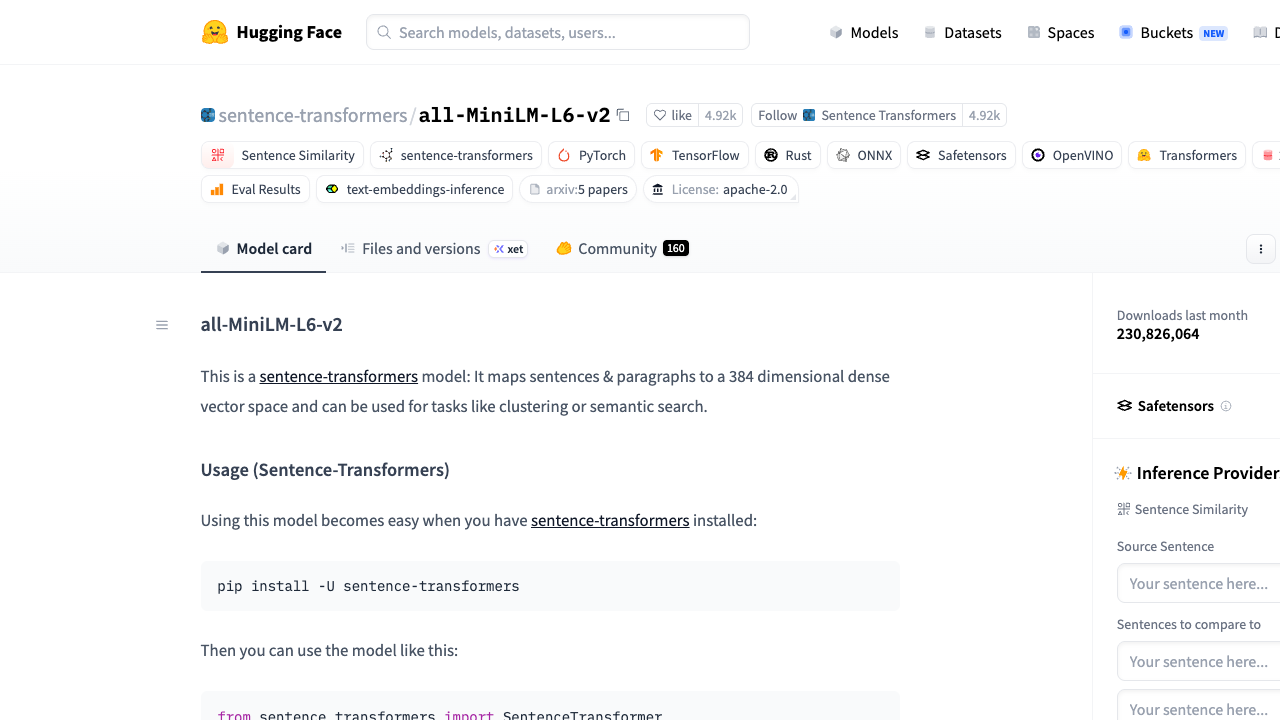
Task: Click the sentence-transformers org avatar icon
Action: [x=208, y=115]
